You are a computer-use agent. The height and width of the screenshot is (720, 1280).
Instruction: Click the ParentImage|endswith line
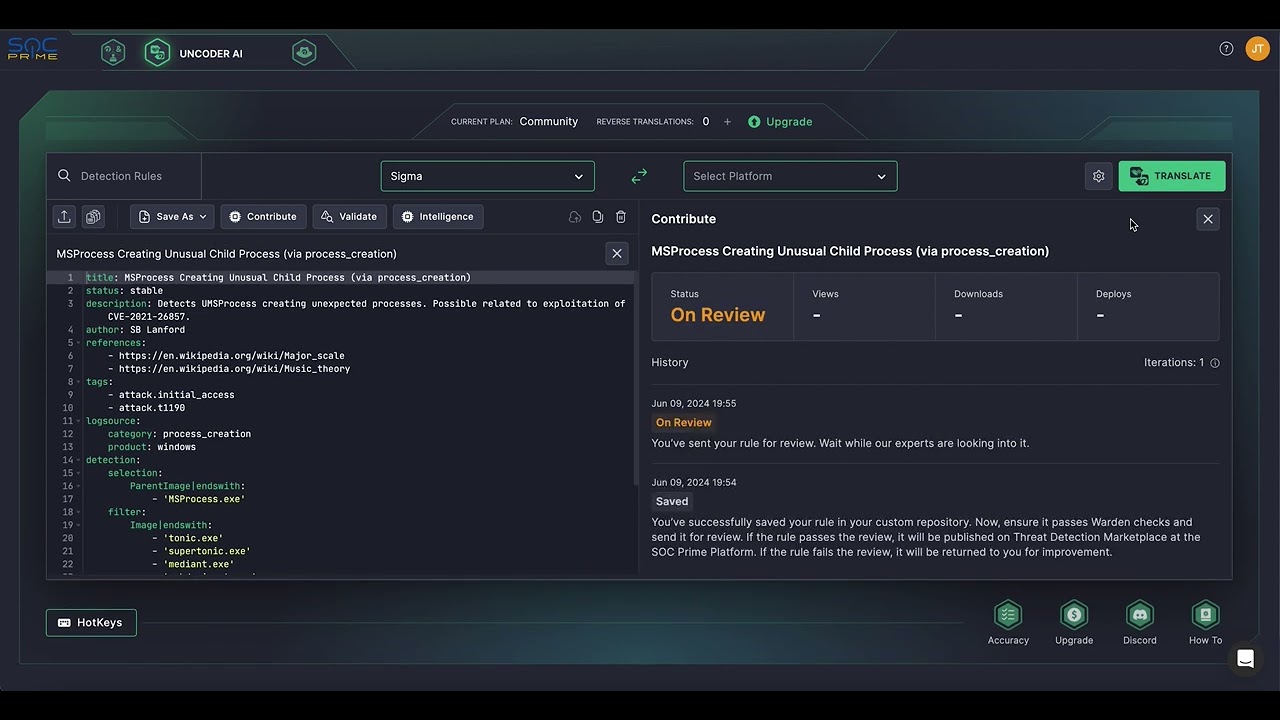point(187,486)
